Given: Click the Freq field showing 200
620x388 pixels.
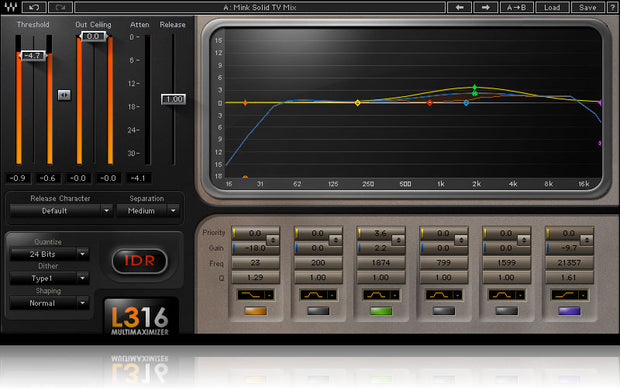Looking at the screenshot, I should 318,263.
